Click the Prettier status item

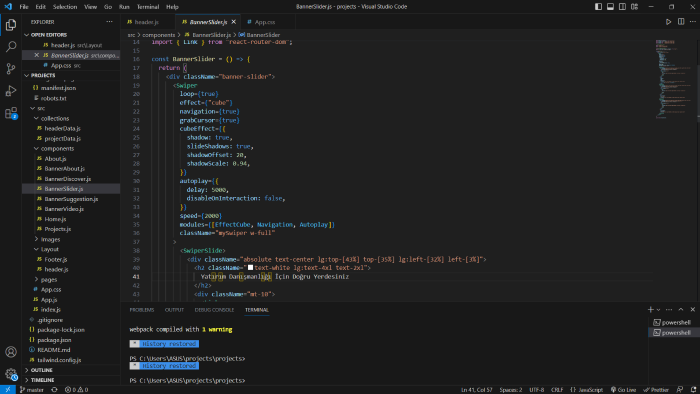coord(656,390)
